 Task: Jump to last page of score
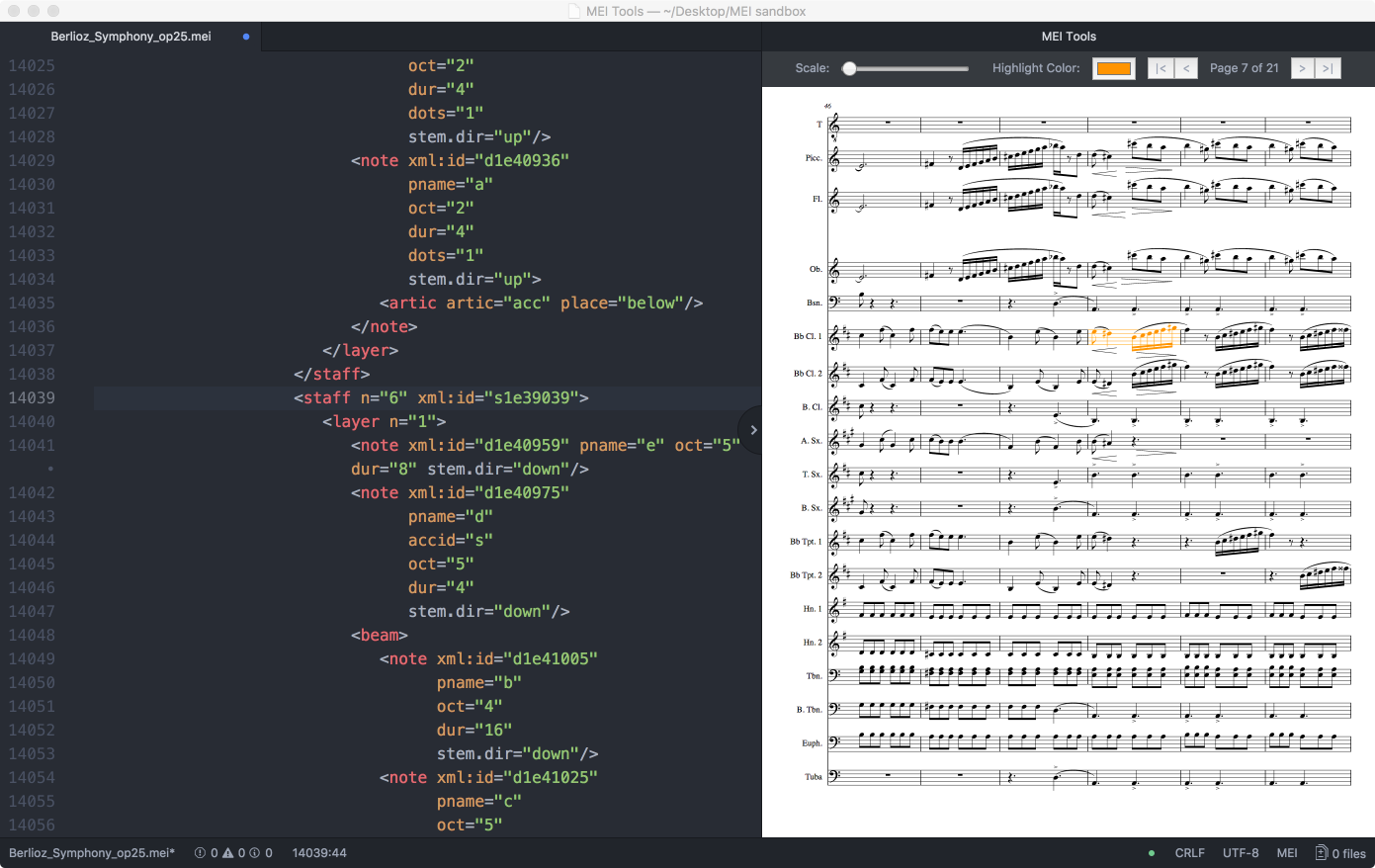(1328, 68)
